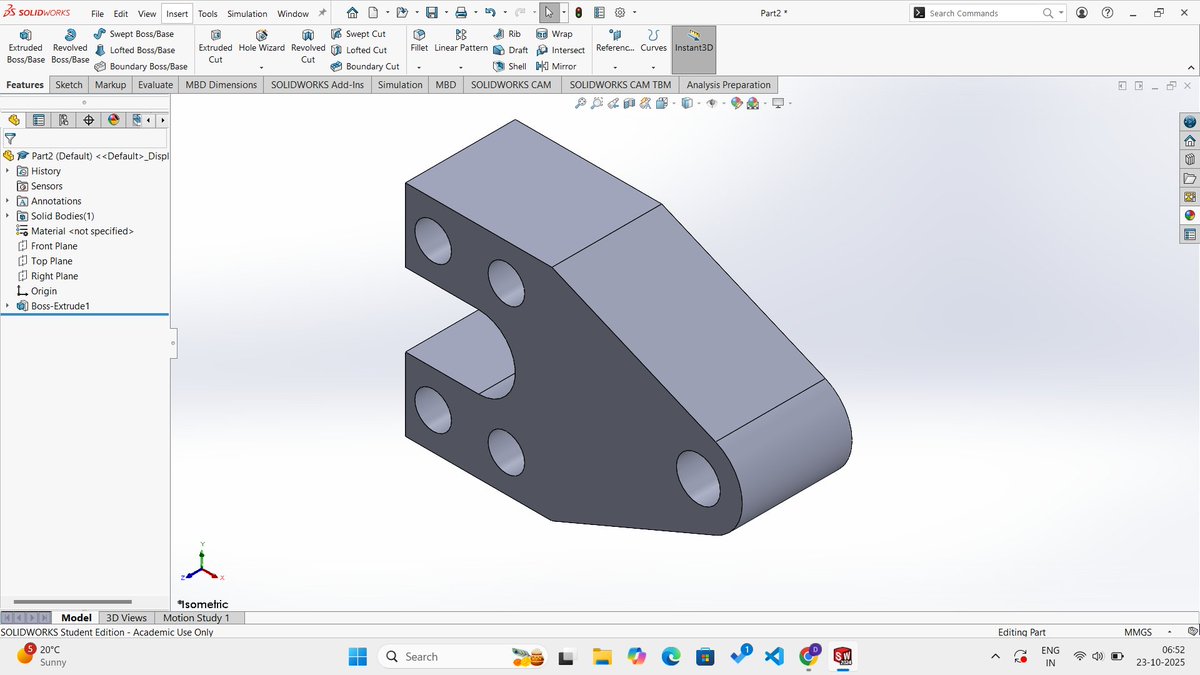Open Edit Appearance in view toolbar
The image size is (1200, 675).
(x=737, y=103)
